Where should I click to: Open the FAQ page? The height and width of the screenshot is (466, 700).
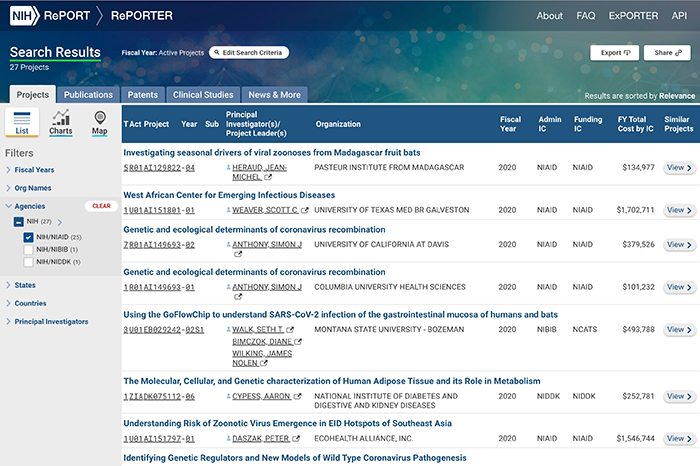point(586,16)
